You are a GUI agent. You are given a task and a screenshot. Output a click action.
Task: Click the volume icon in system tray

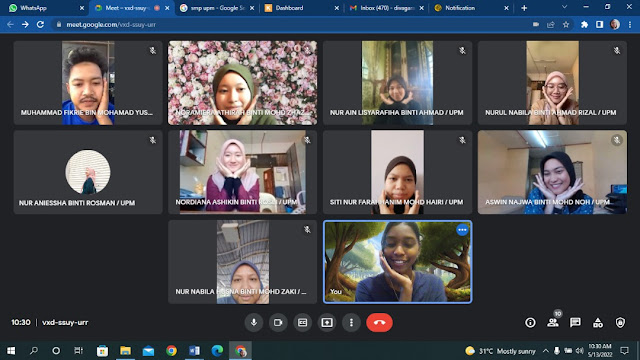click(x=579, y=351)
